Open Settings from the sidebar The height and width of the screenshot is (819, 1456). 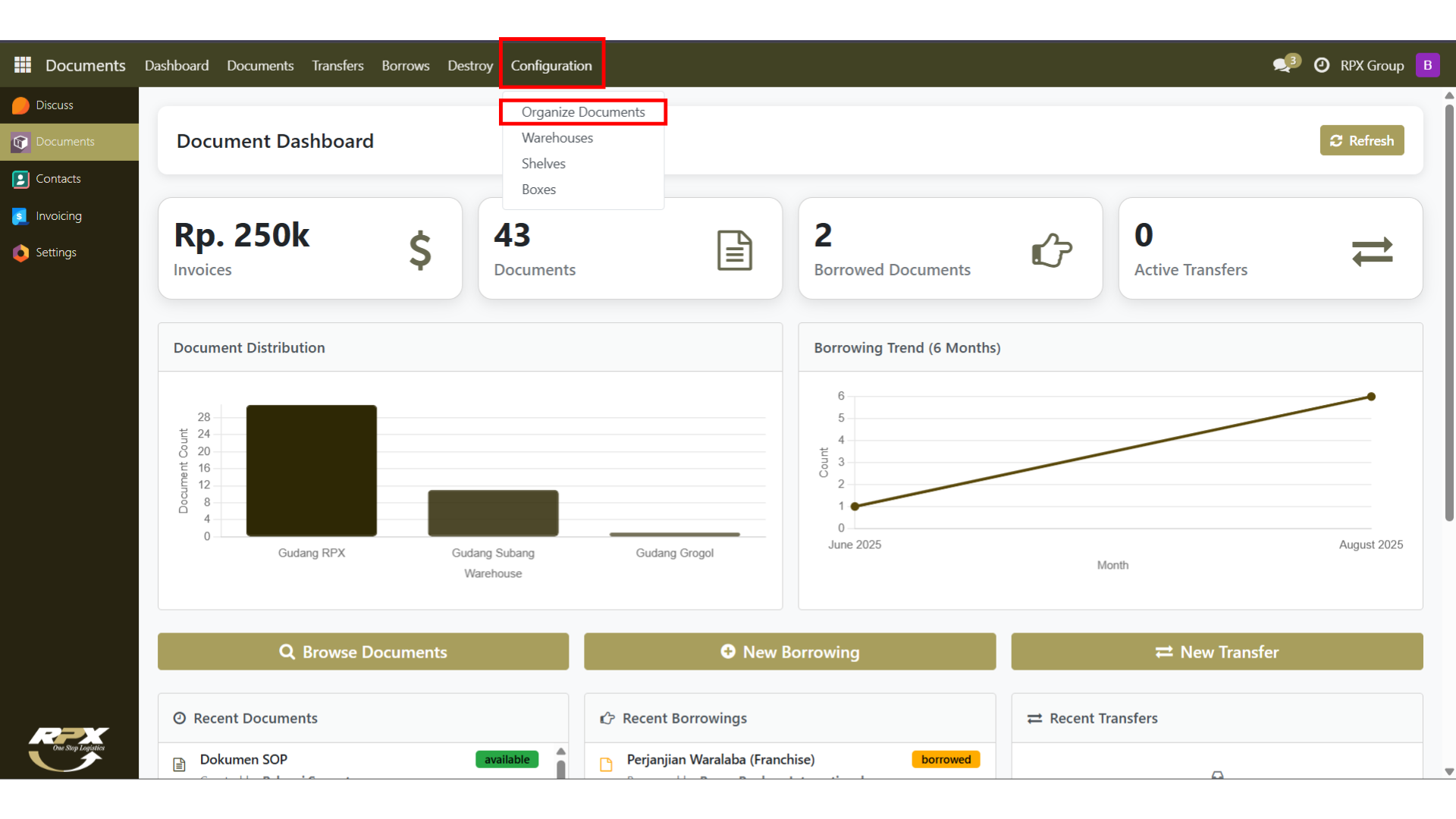[x=55, y=253]
